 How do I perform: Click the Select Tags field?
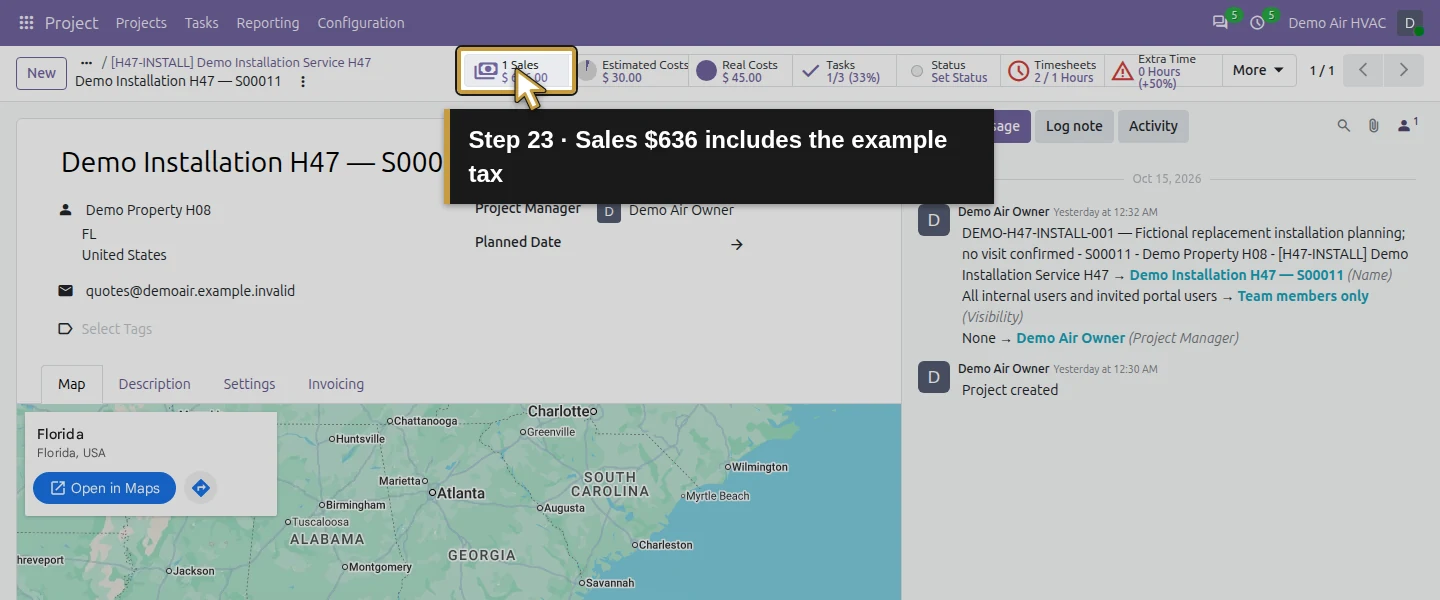coord(117,329)
